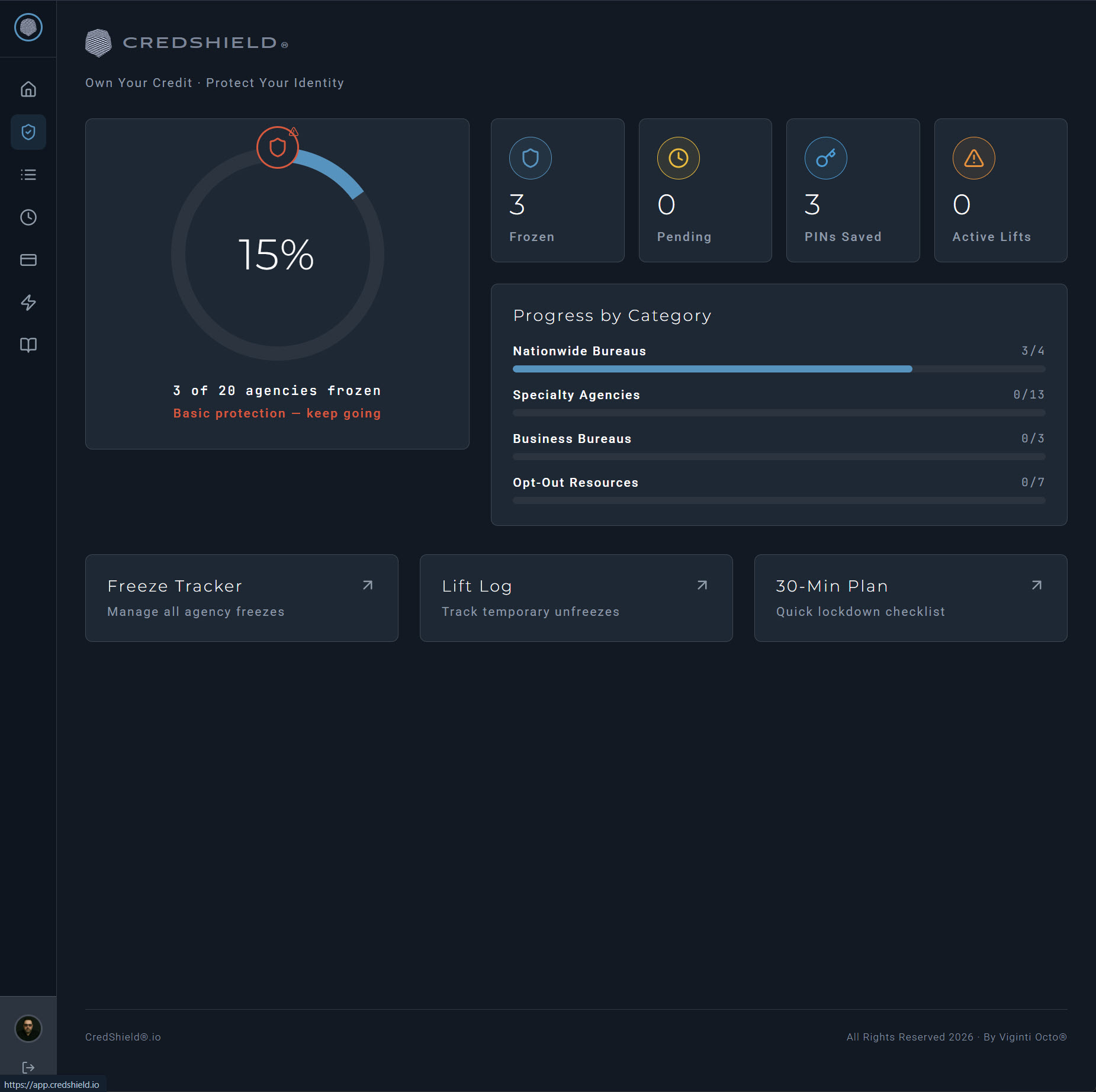
Task: Click the Opt-Out Resources progress bar
Action: tap(779, 500)
